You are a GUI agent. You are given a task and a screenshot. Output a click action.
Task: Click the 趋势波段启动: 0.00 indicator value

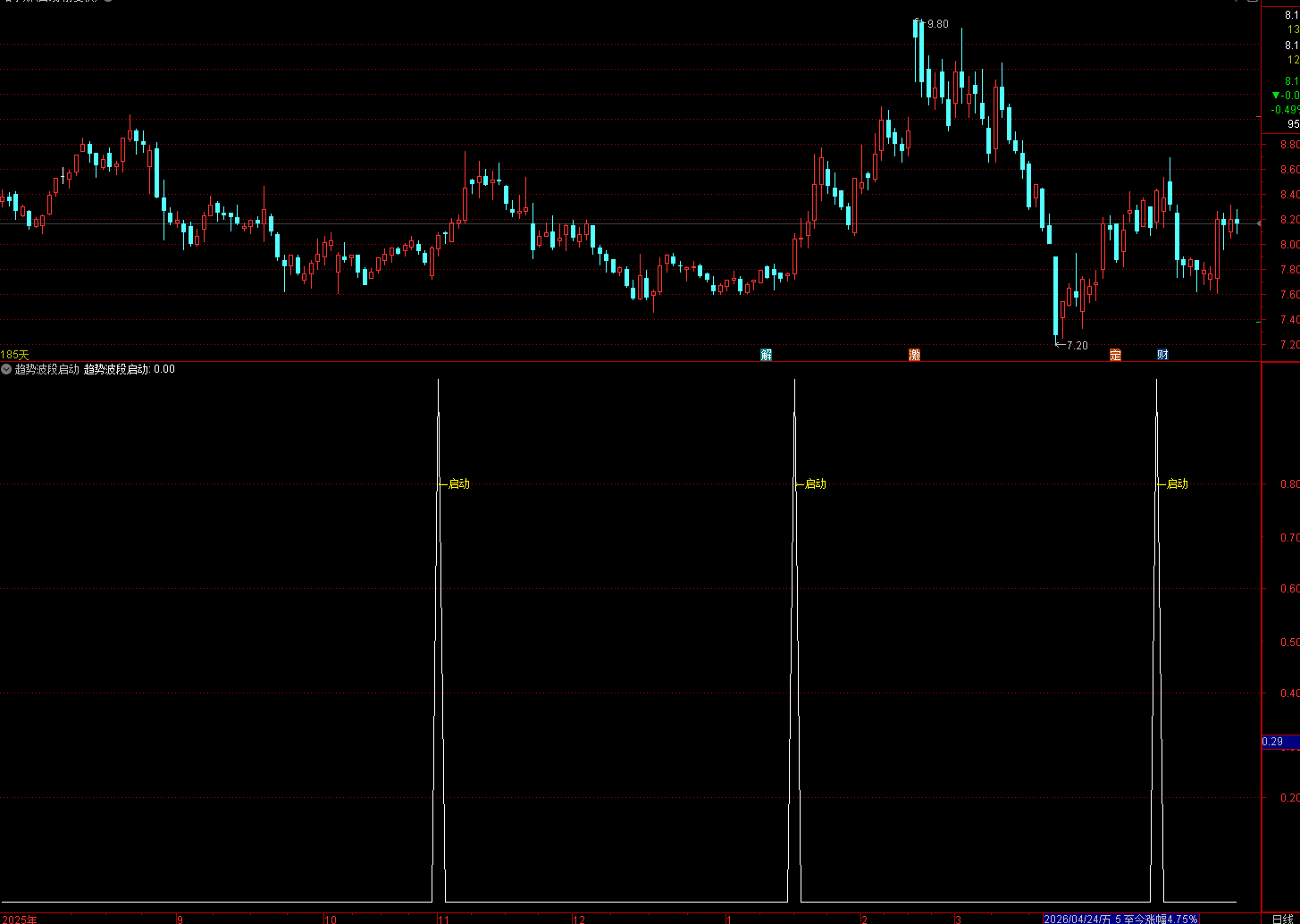point(130,369)
